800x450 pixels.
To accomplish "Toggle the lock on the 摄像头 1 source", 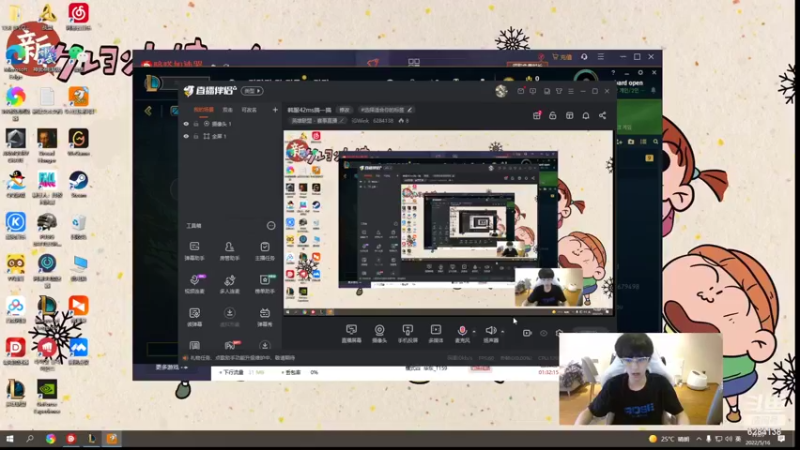I will tap(196, 124).
